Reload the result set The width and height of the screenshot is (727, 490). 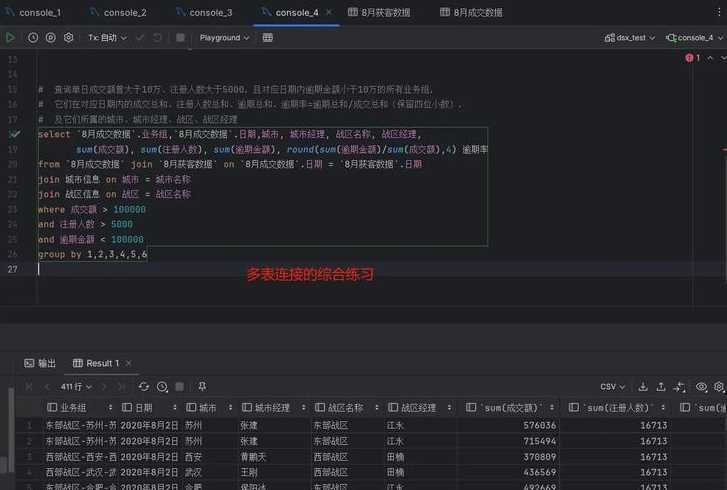144,386
